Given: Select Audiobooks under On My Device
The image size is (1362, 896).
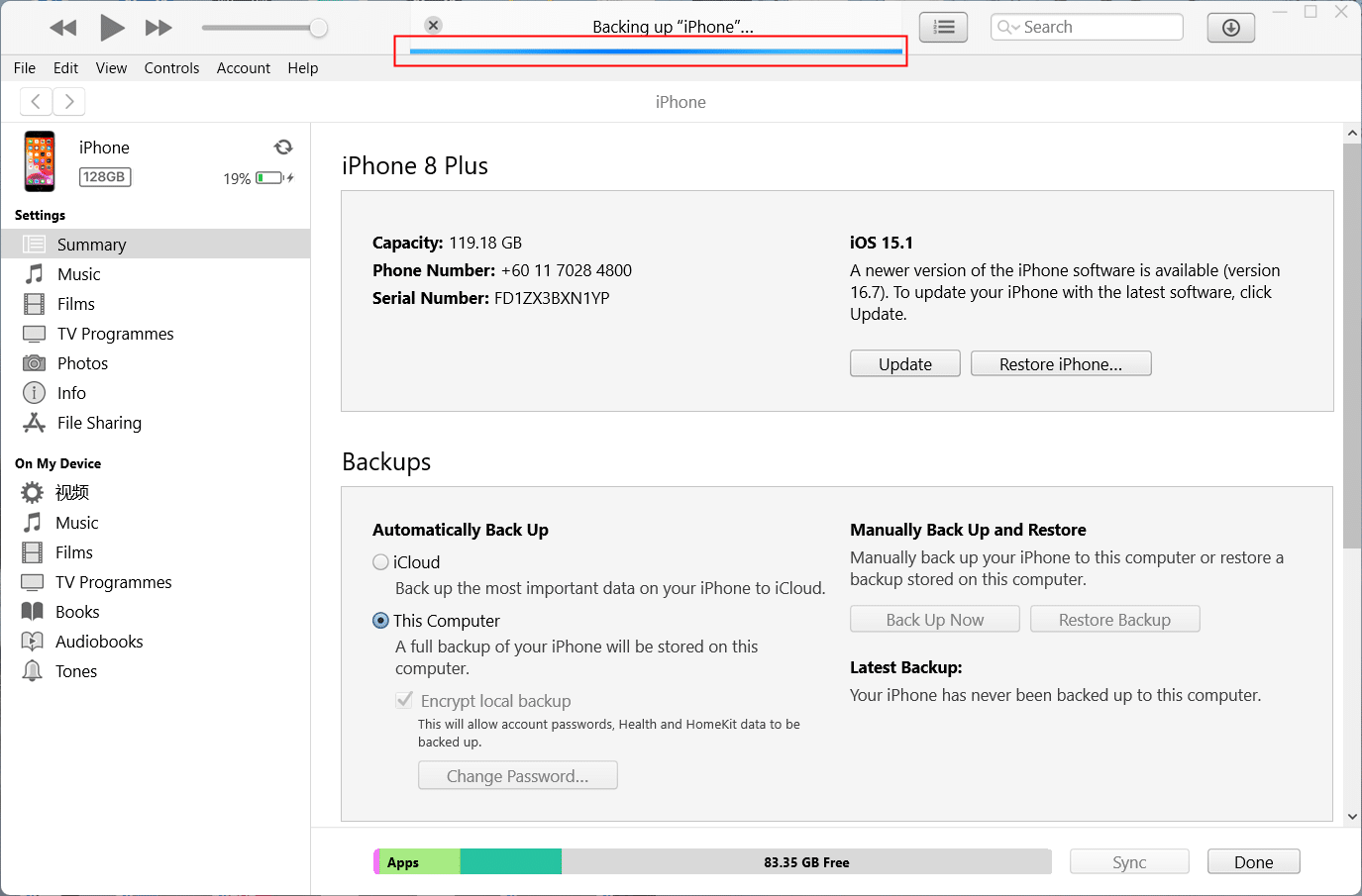Looking at the screenshot, I should [x=156, y=642].
